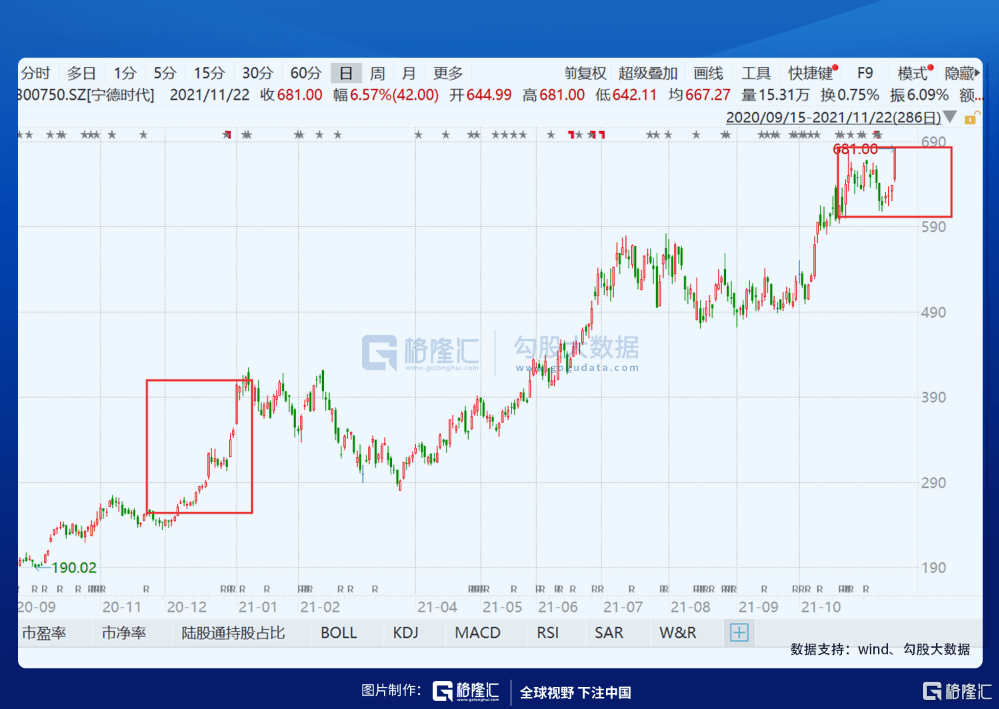Open the 前复权 price adjustment option
Screen dimensions: 999x709
[x=585, y=73]
